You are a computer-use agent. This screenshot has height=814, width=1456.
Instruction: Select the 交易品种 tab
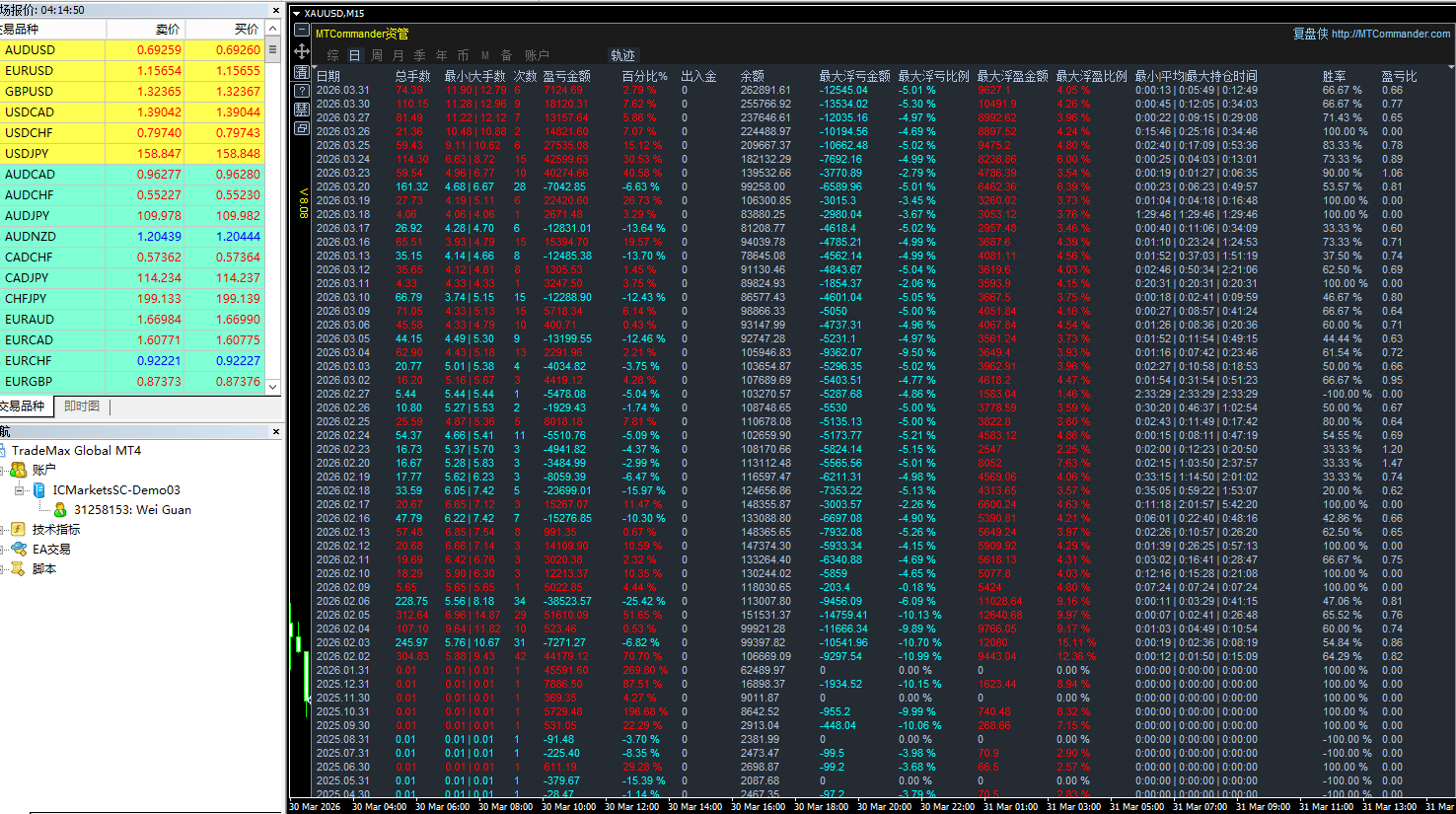click(24, 406)
